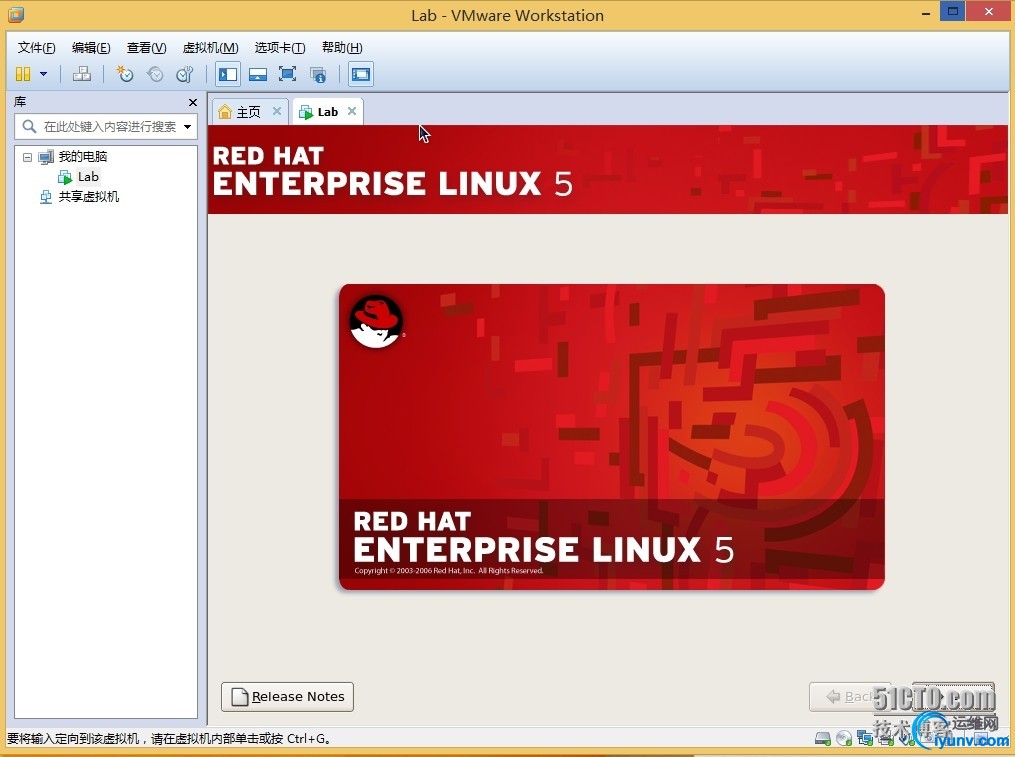Click the network adapter status icon
The width and height of the screenshot is (1015, 757).
[865, 738]
